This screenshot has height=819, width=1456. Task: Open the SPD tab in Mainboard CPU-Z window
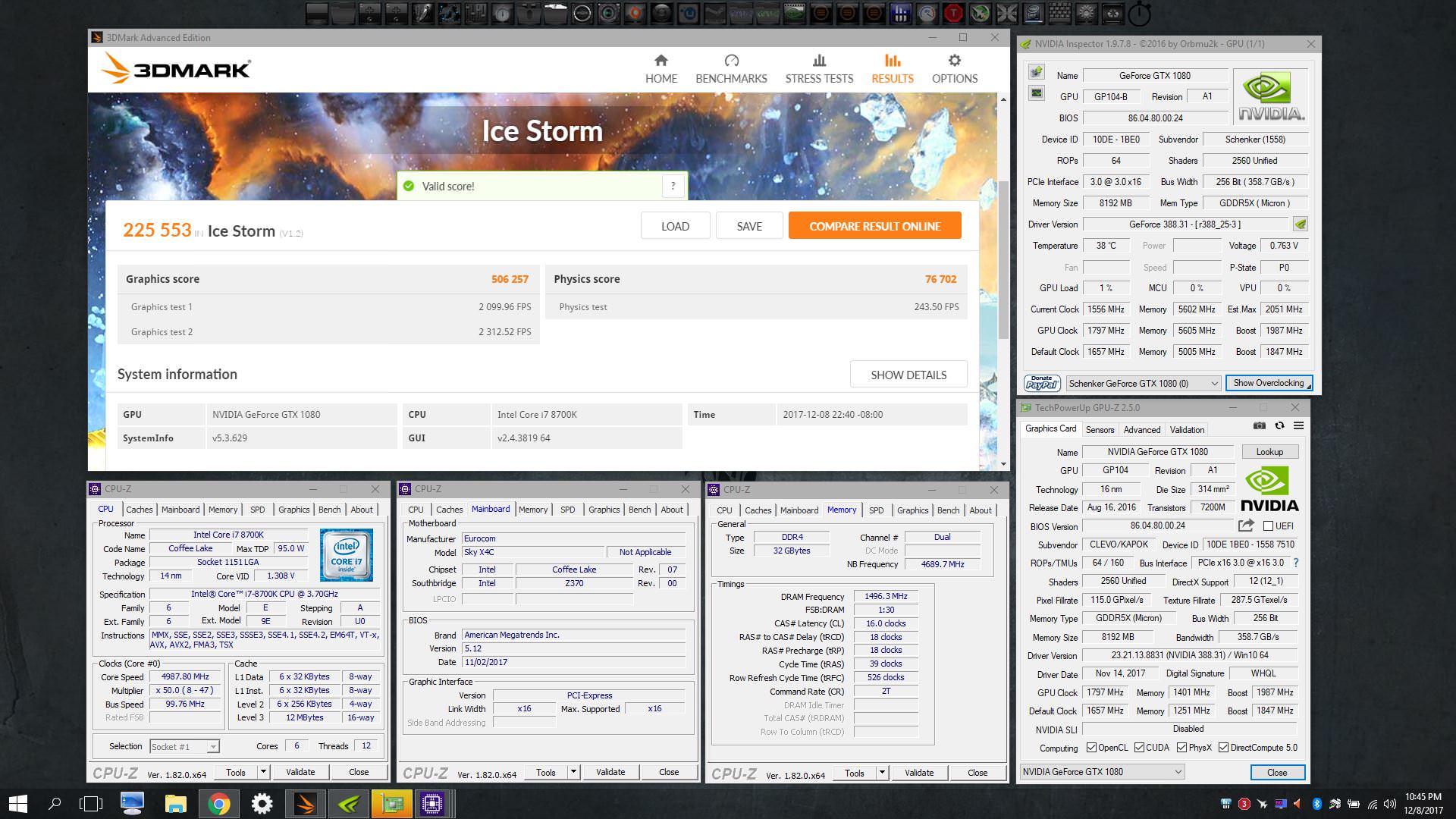(x=567, y=510)
